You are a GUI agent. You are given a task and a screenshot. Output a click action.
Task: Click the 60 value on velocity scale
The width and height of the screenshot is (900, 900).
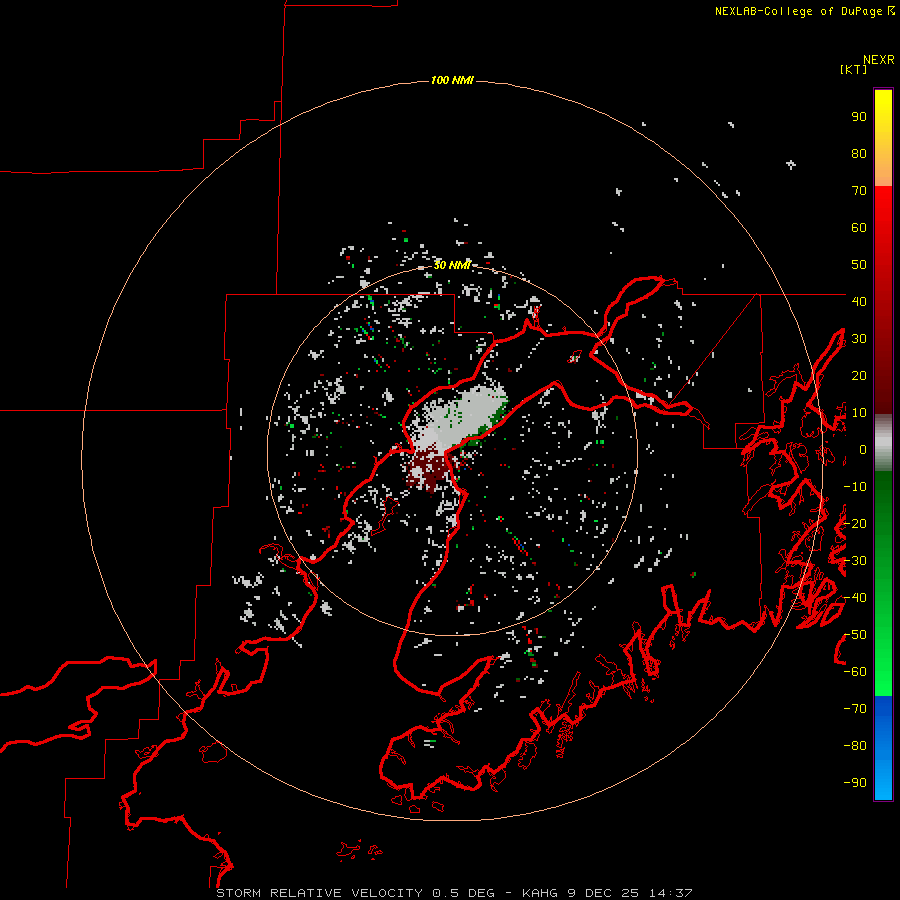pyautogui.click(x=859, y=227)
